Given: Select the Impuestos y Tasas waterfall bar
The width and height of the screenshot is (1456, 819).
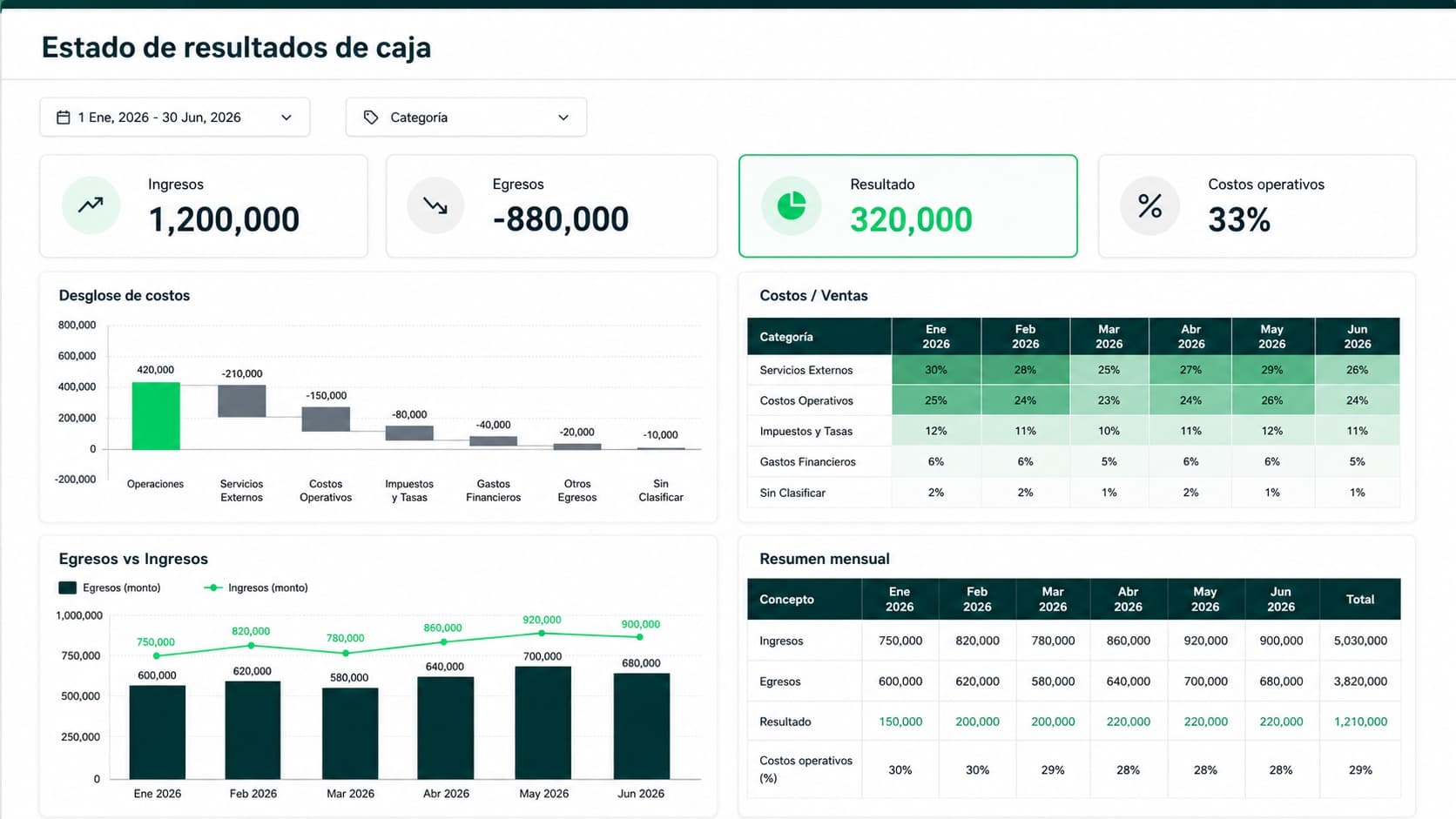Looking at the screenshot, I should (x=409, y=433).
